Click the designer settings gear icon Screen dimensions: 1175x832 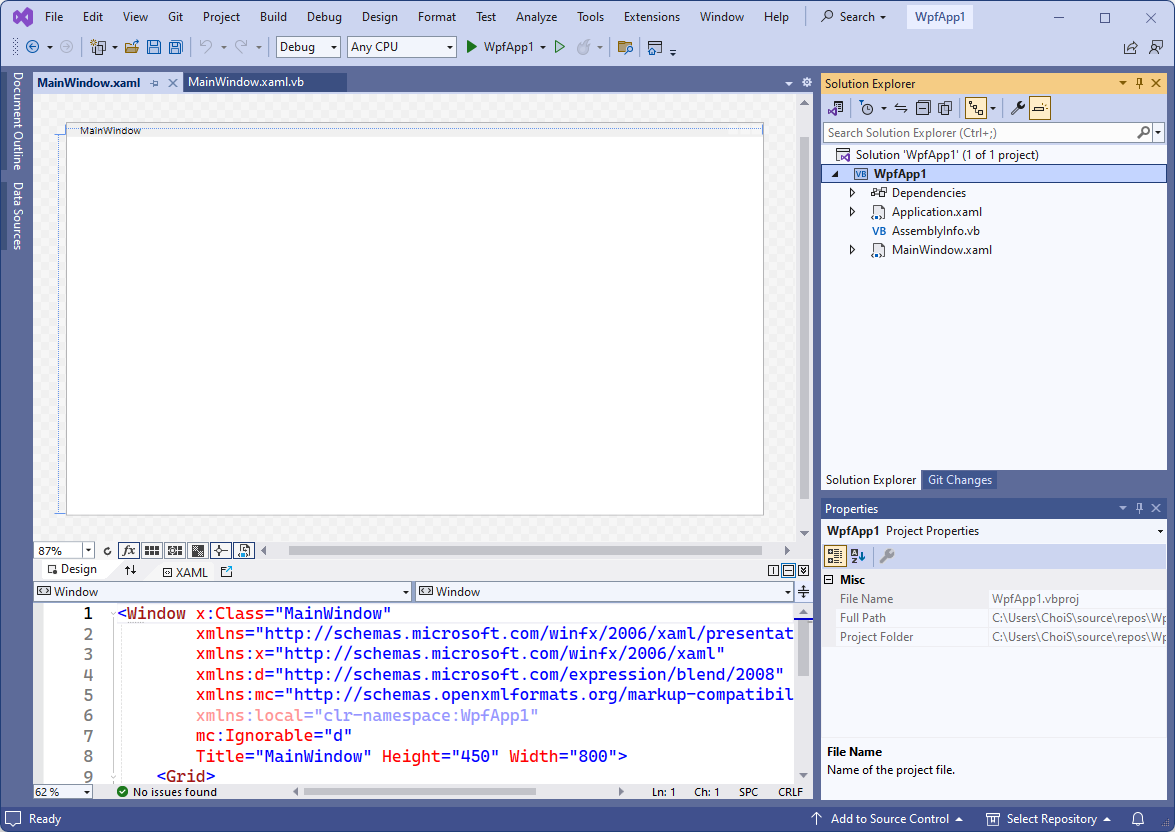tap(806, 82)
